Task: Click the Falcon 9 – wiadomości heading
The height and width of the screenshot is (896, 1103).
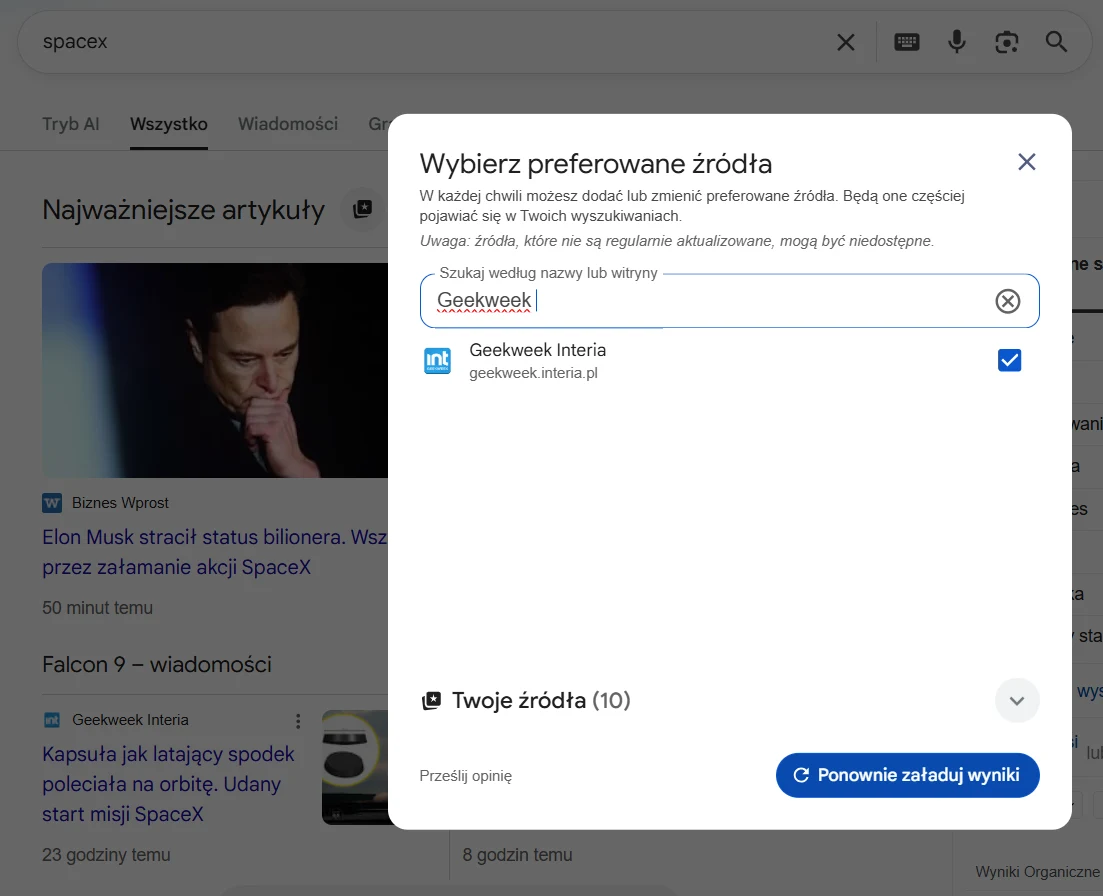Action: click(157, 665)
